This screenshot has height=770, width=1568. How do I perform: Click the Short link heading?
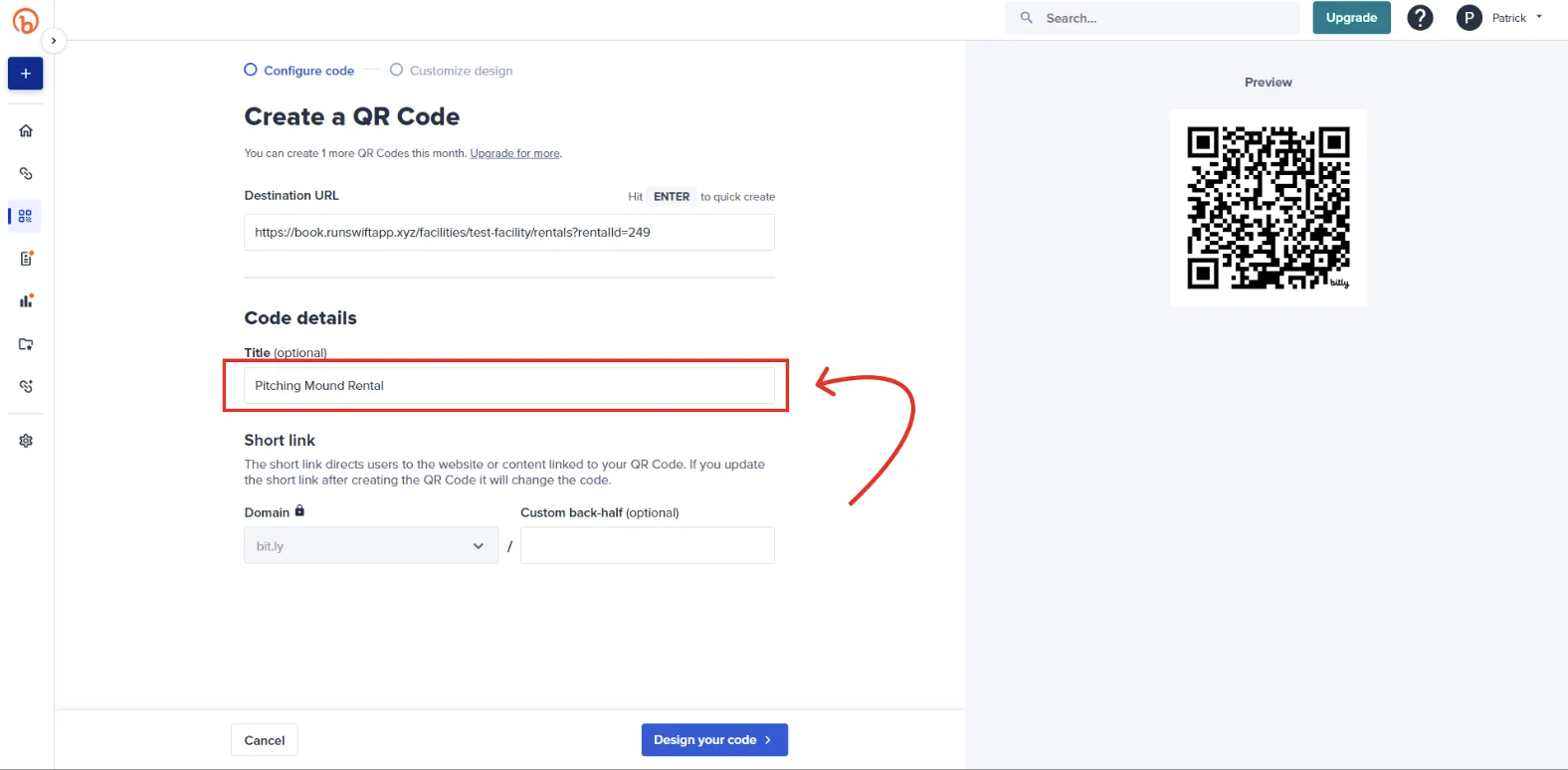tap(280, 441)
